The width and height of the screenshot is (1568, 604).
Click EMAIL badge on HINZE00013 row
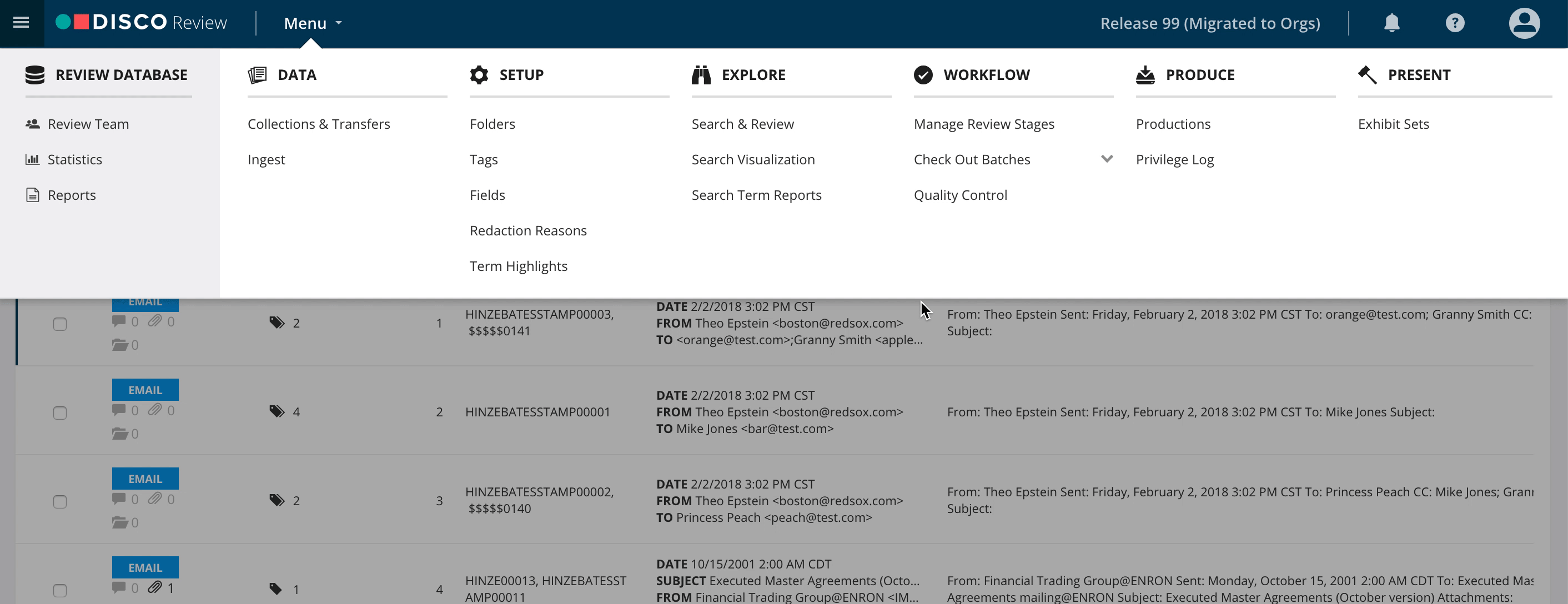tap(145, 567)
